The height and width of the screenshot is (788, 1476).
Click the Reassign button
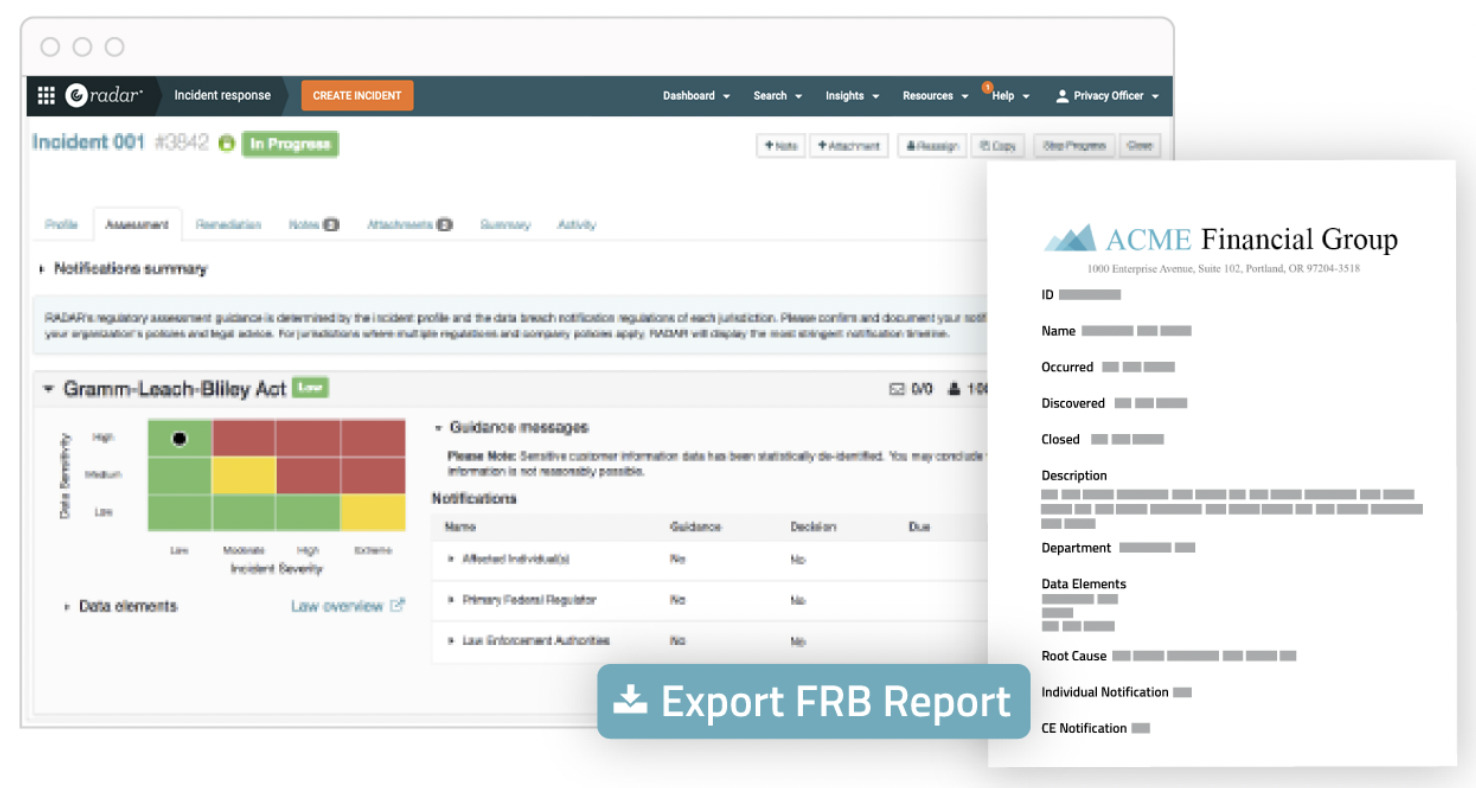(932, 145)
